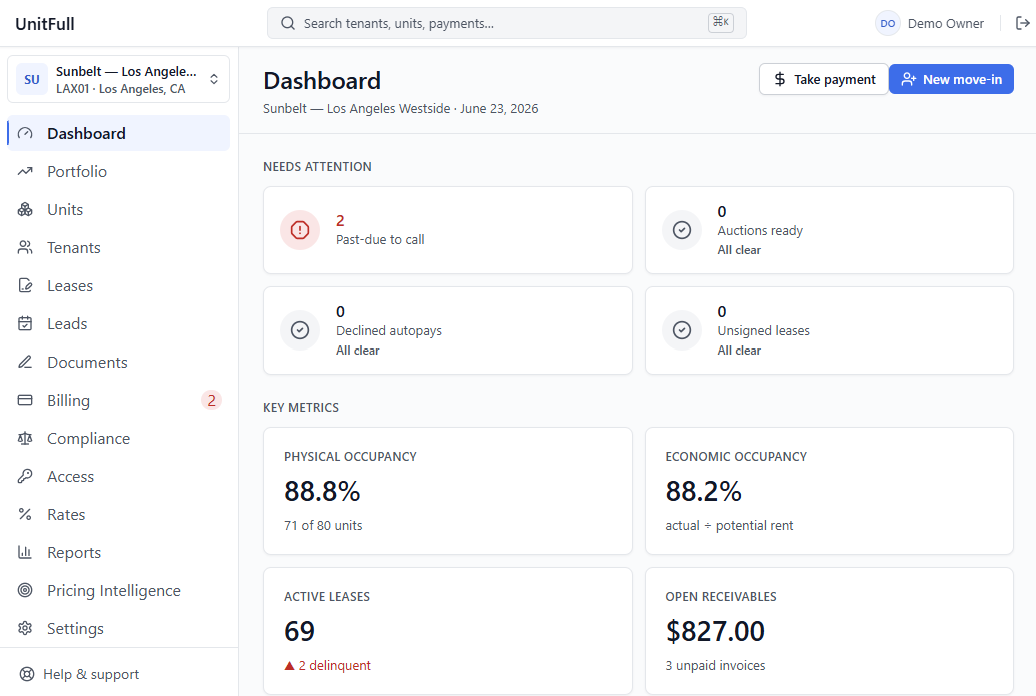
Task: Navigate to Tenants section
Action: [x=118, y=248]
